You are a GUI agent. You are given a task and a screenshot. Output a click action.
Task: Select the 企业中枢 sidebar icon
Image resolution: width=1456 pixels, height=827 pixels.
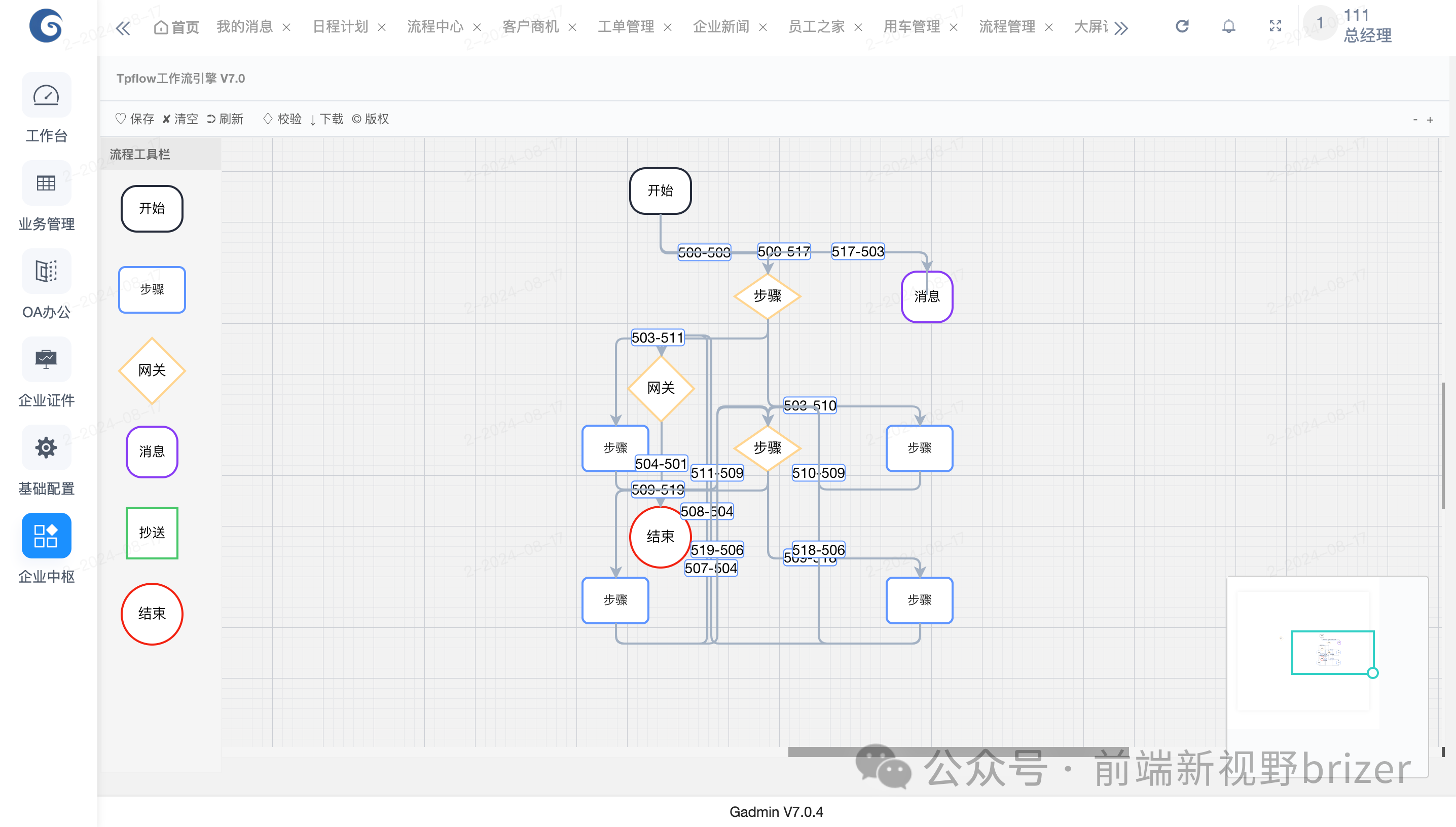[x=46, y=536]
